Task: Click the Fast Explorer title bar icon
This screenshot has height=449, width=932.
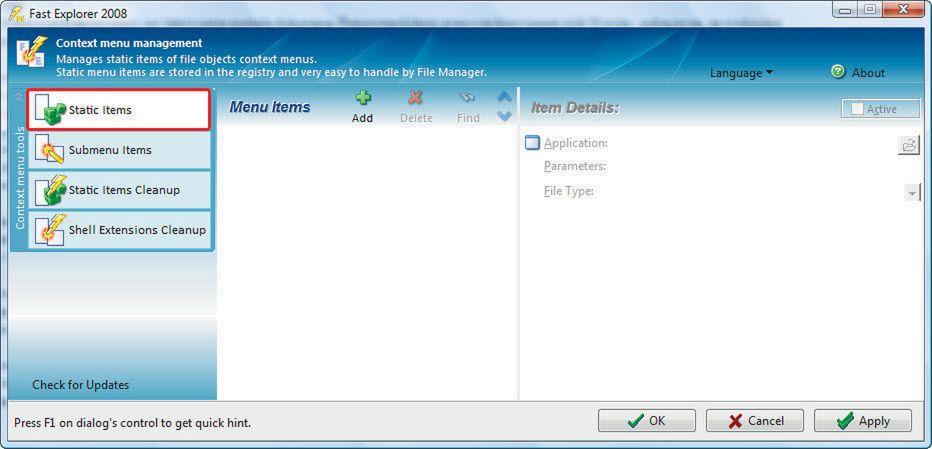Action: [x=17, y=13]
